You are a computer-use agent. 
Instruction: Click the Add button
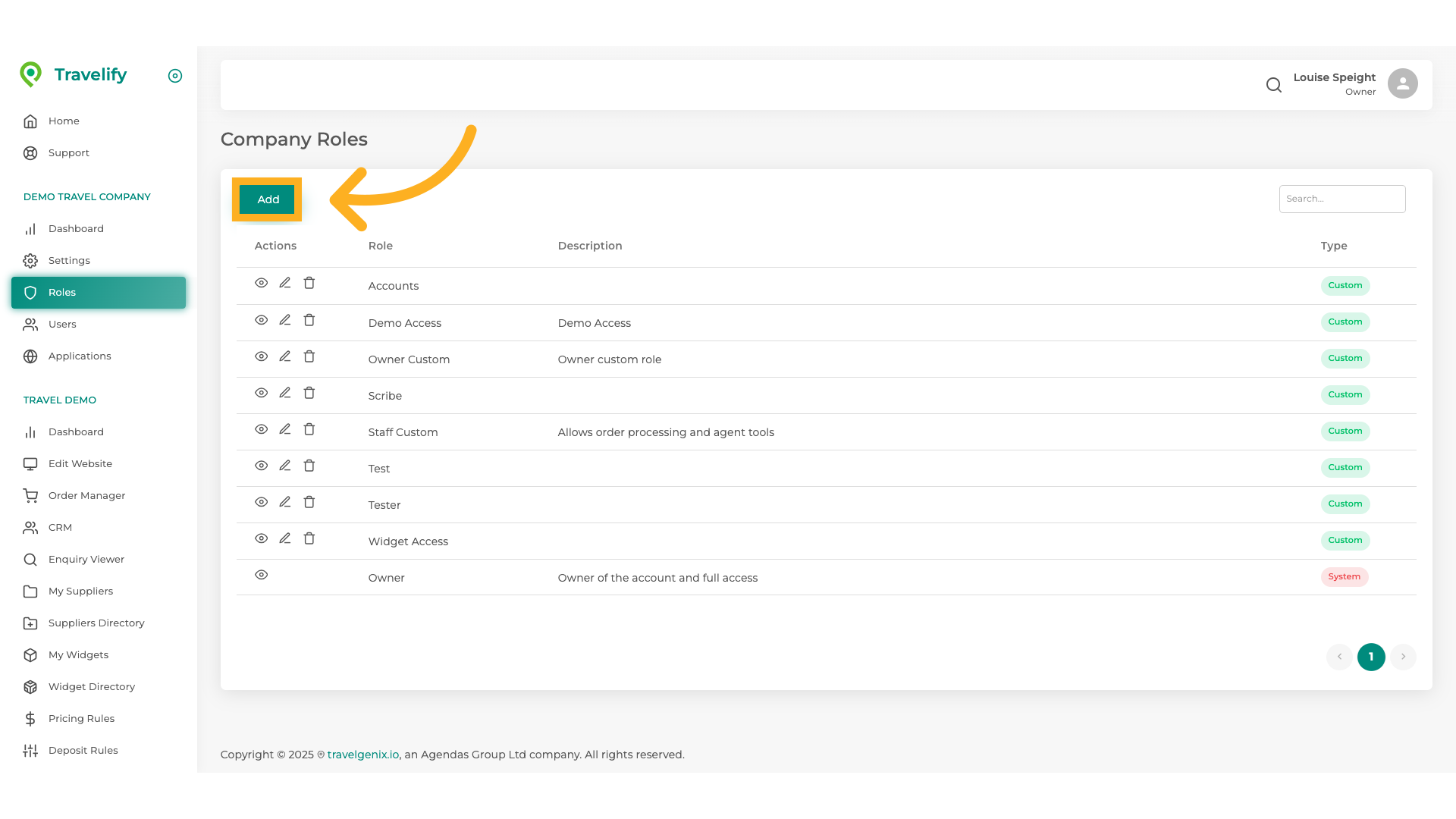(268, 199)
